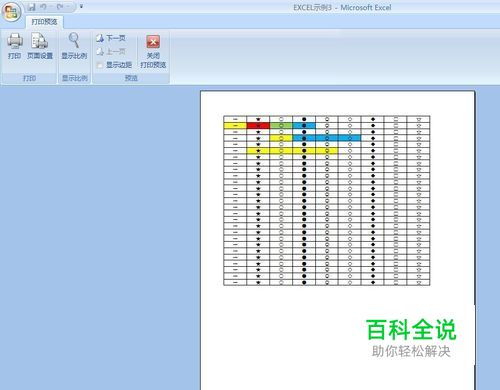Click the previewed page to zoom

coord(337,240)
